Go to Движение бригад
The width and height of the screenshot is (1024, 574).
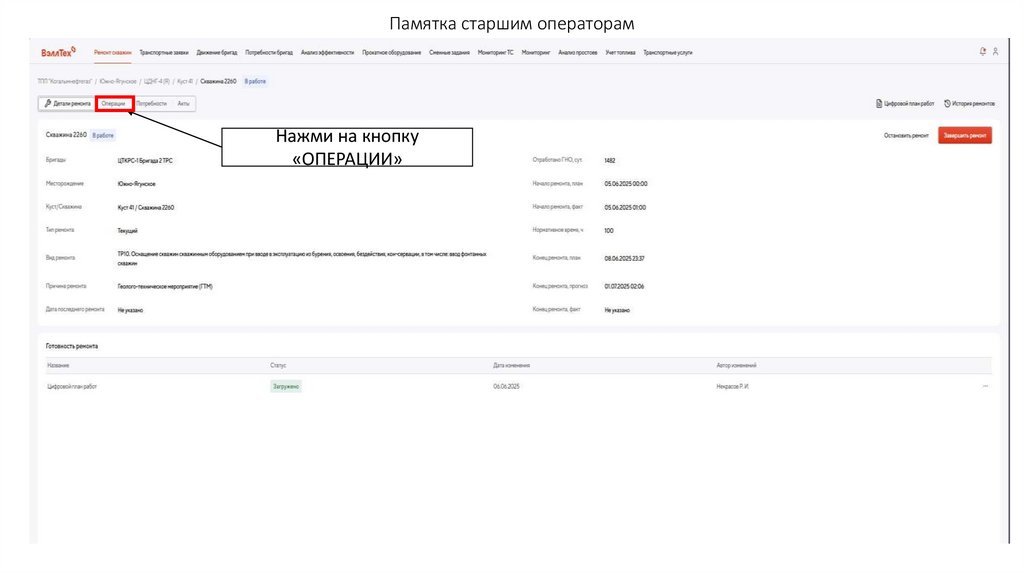[217, 52]
